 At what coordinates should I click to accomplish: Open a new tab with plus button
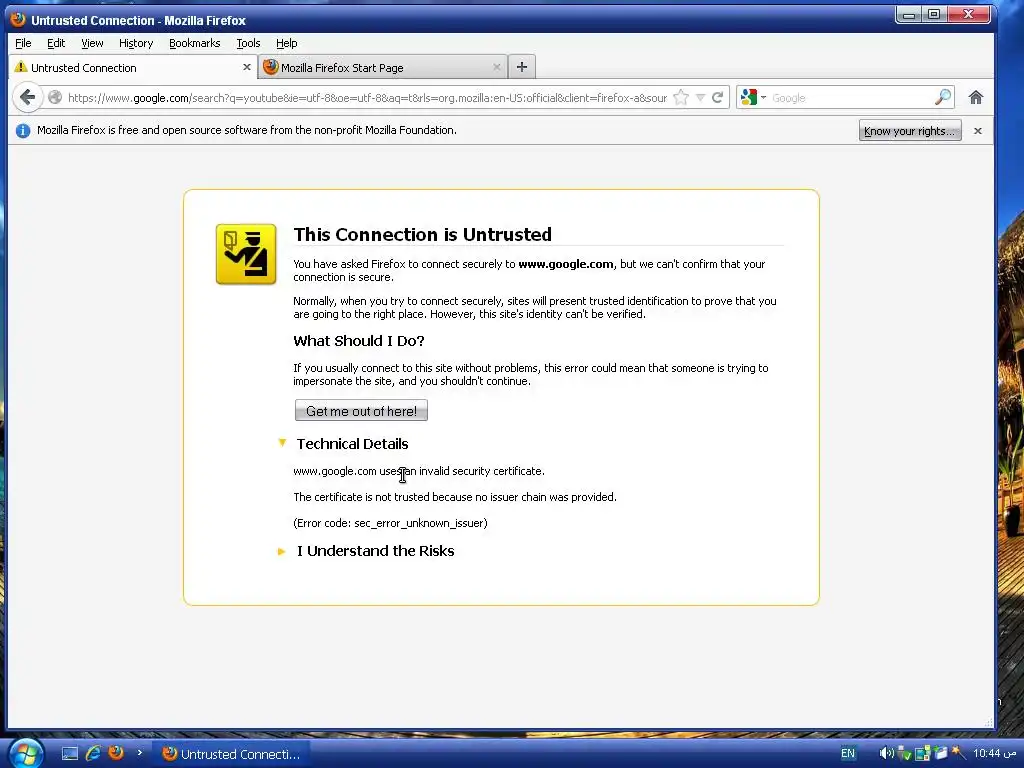point(521,67)
